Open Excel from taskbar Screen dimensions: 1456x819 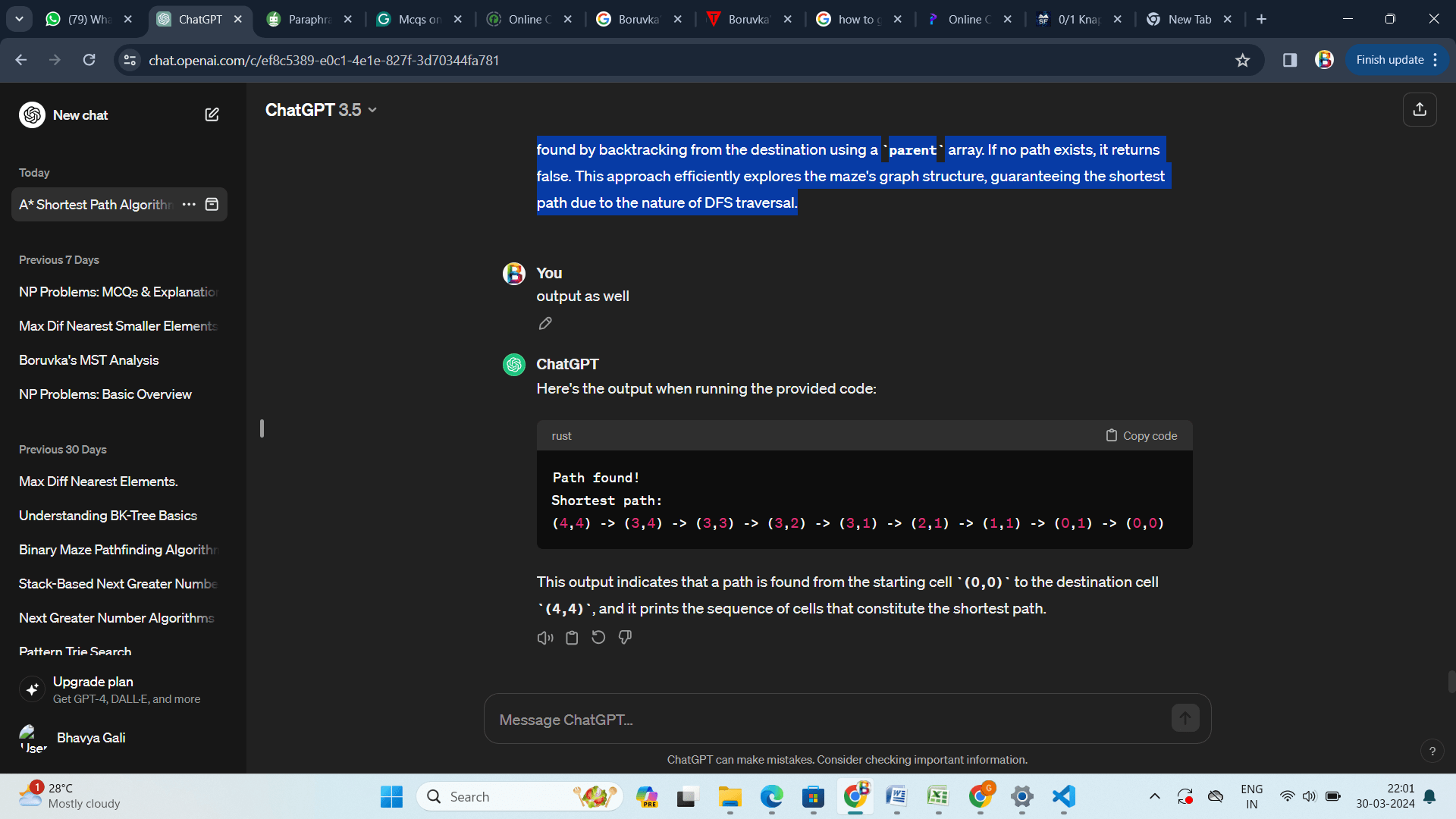pos(938,796)
